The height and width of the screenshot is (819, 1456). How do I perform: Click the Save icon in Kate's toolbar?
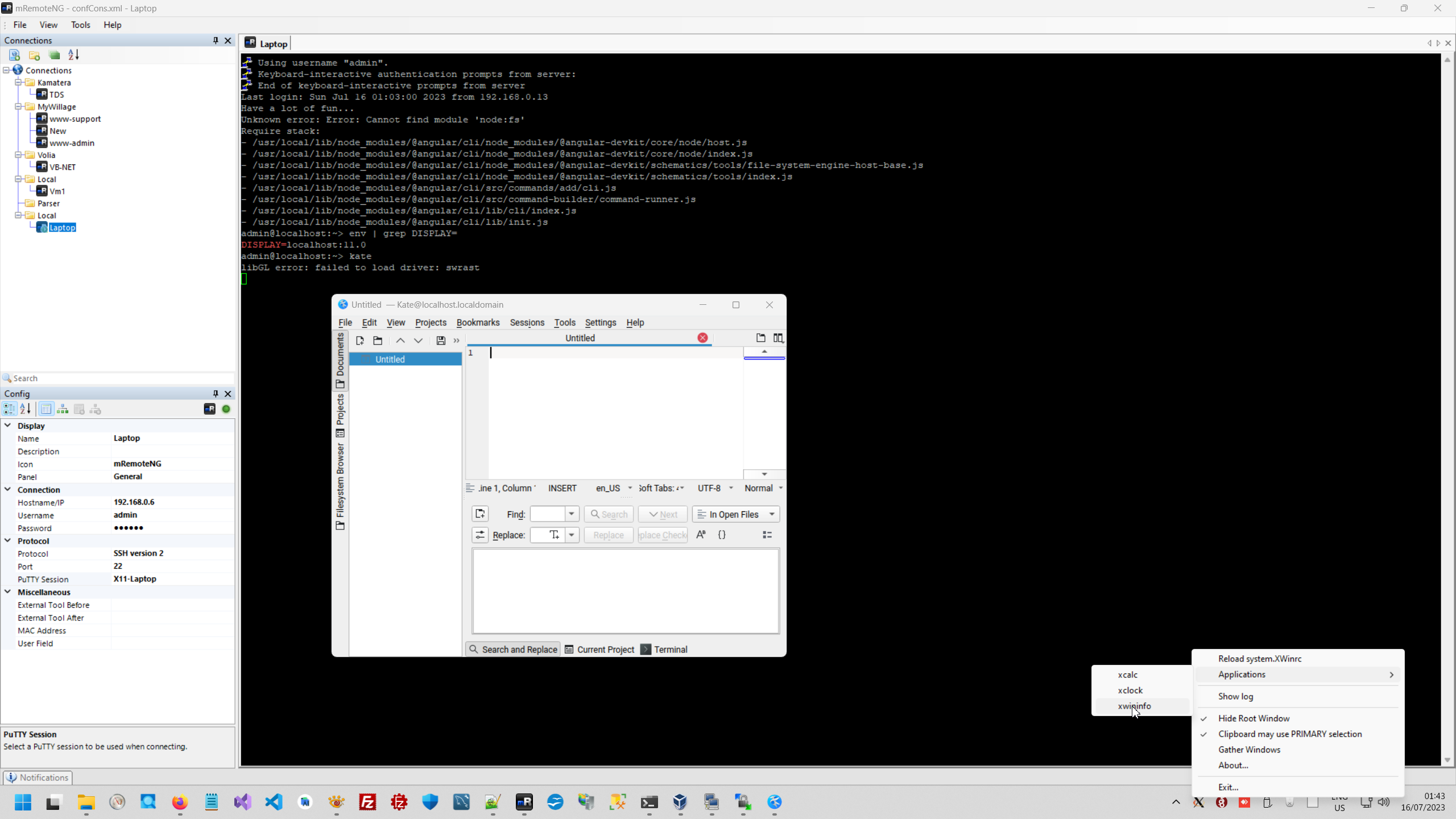click(x=441, y=341)
